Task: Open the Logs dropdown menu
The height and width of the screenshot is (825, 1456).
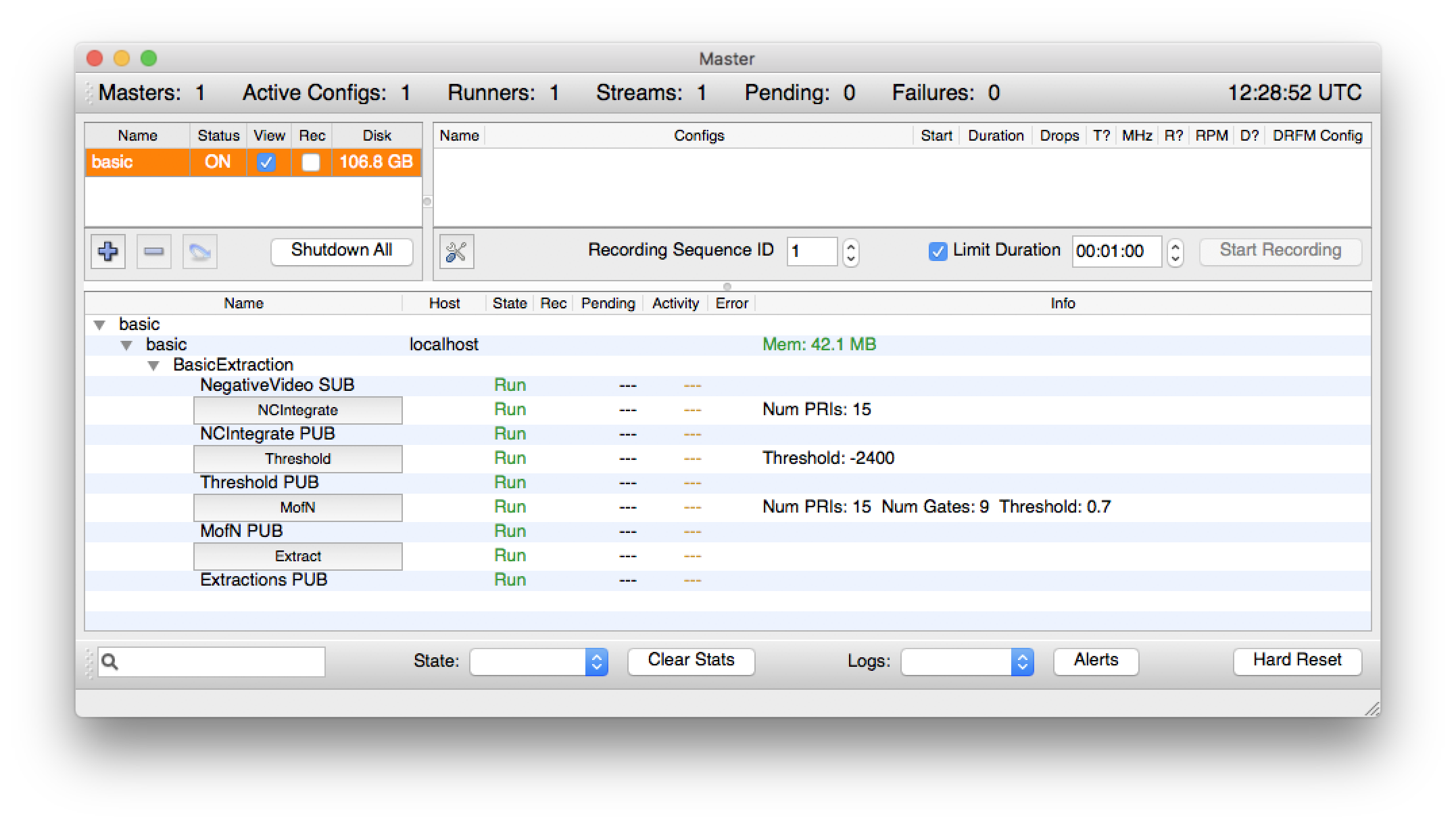Action: point(967,661)
